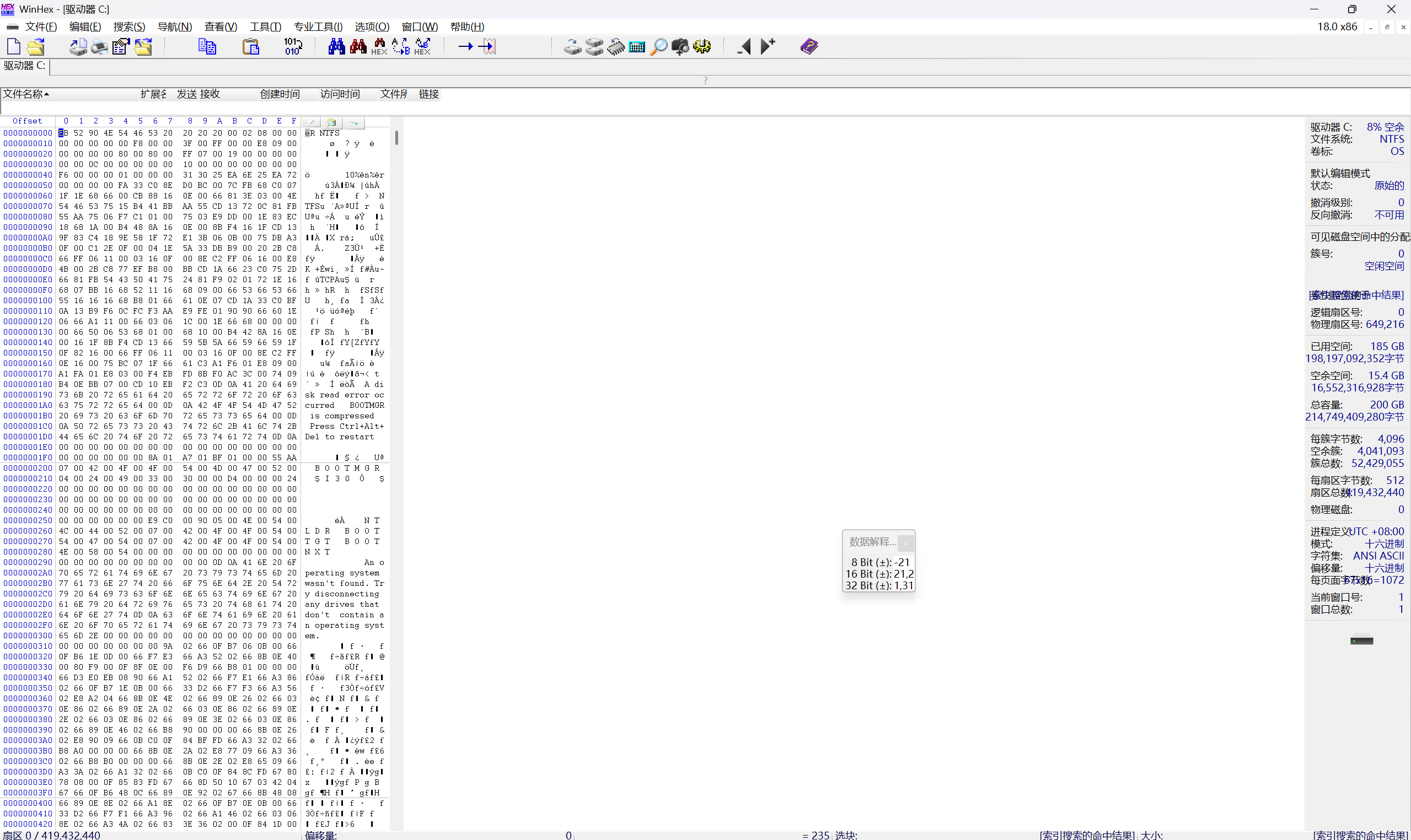Viewport: 1411px width, 840px height.
Task: Click the Go To Offset arrow icon
Action: (x=465, y=46)
